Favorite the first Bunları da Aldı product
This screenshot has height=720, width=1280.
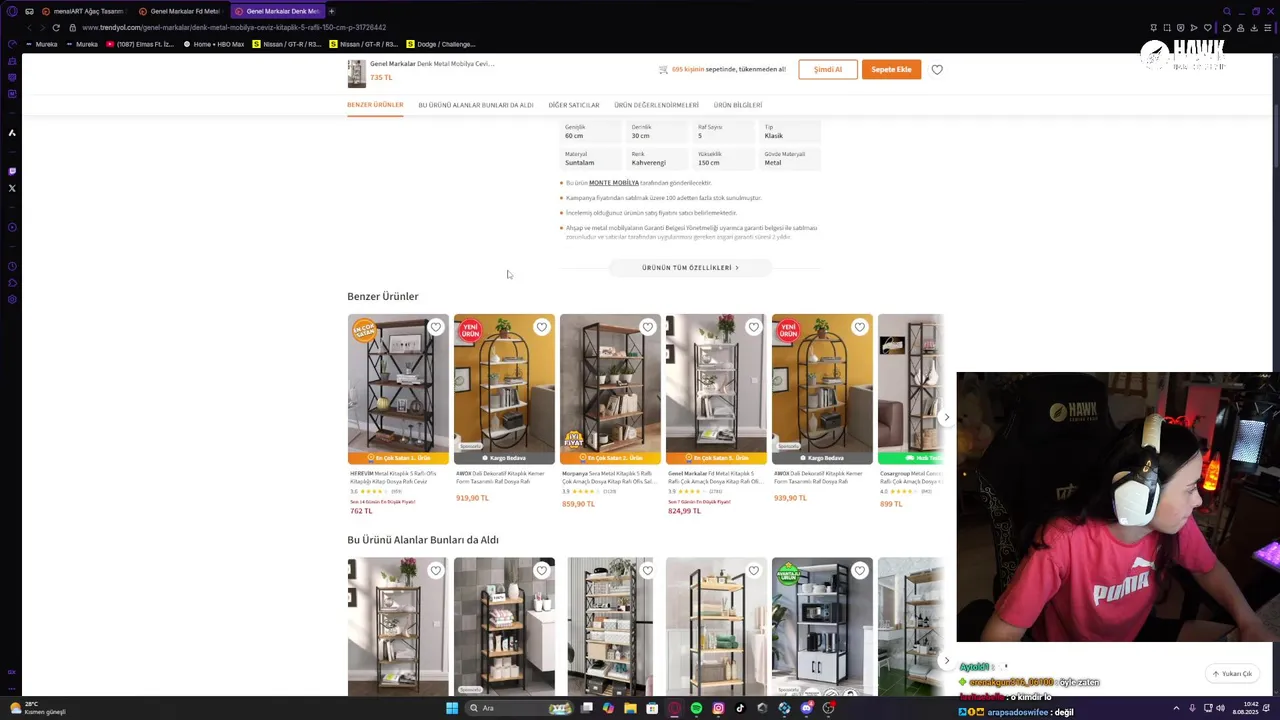(x=436, y=570)
